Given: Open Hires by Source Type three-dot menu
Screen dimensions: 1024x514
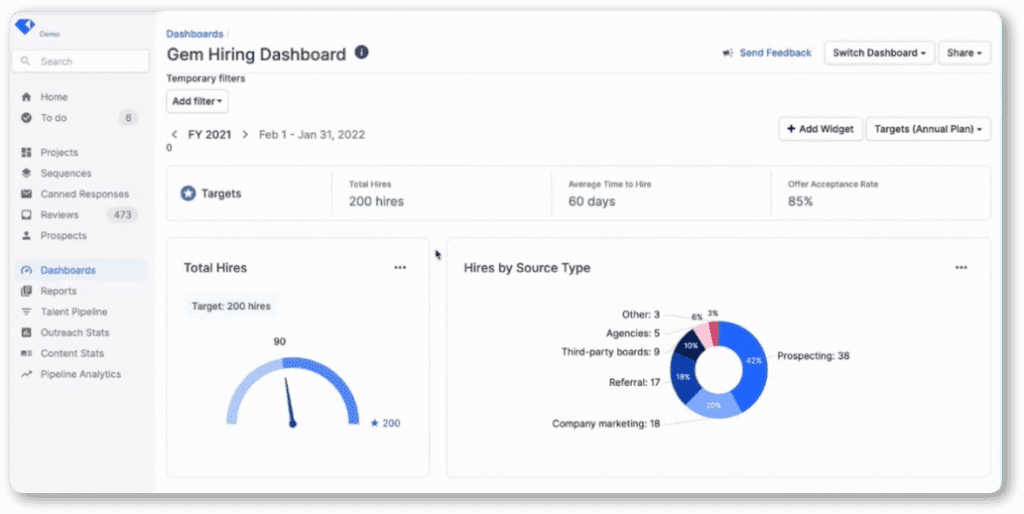Looking at the screenshot, I should coord(961,268).
